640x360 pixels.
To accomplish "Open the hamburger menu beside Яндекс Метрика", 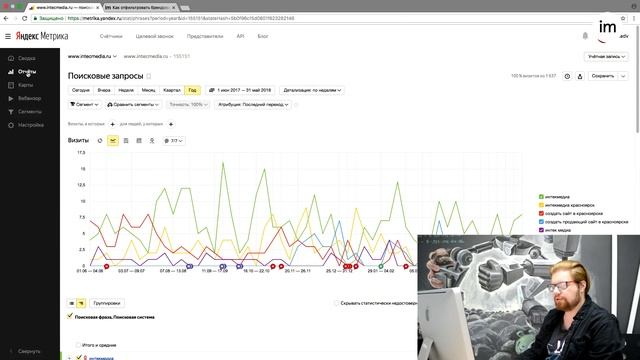I will 8,36.
